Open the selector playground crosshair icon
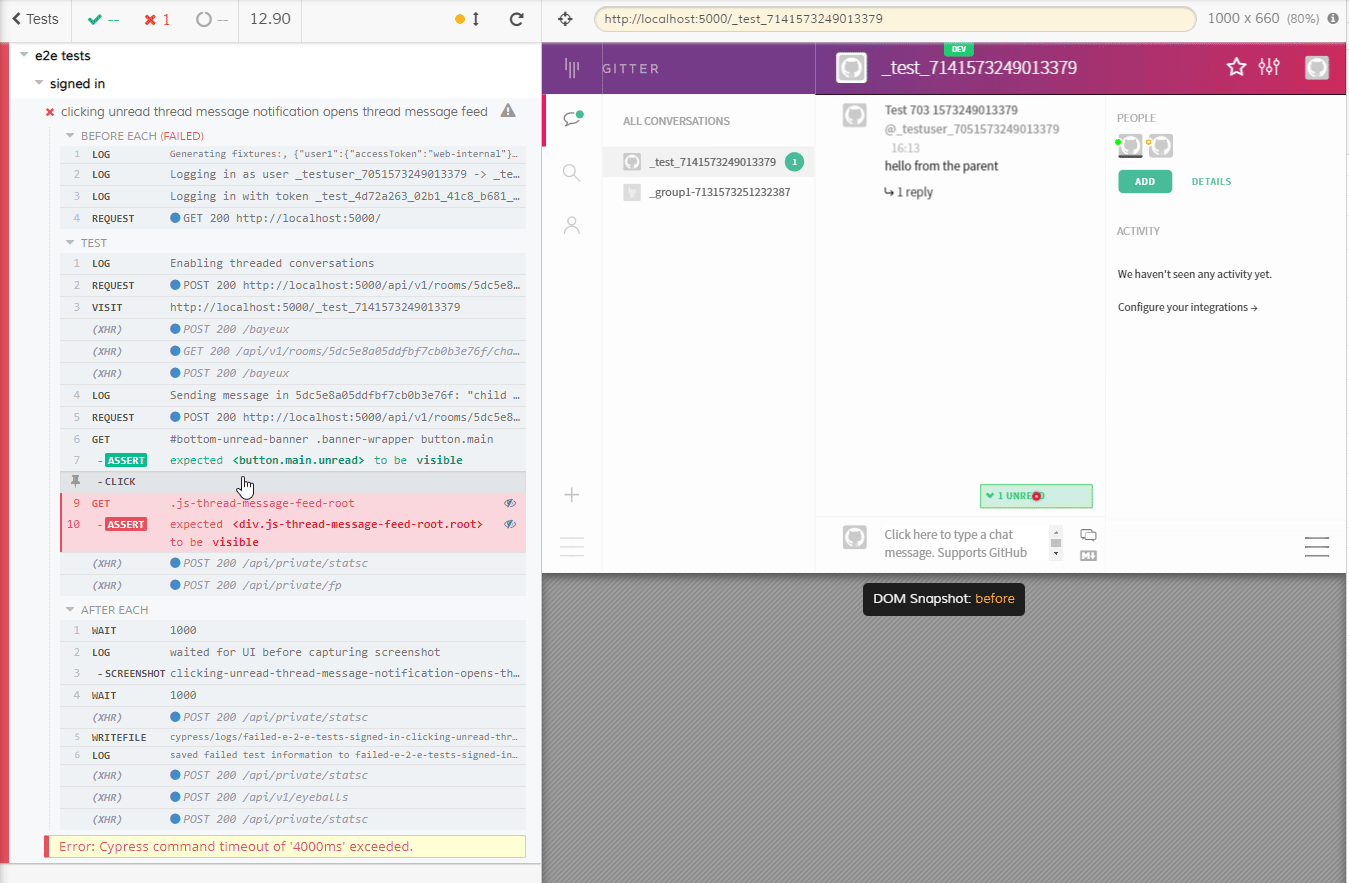The height and width of the screenshot is (883, 1349). pos(565,19)
